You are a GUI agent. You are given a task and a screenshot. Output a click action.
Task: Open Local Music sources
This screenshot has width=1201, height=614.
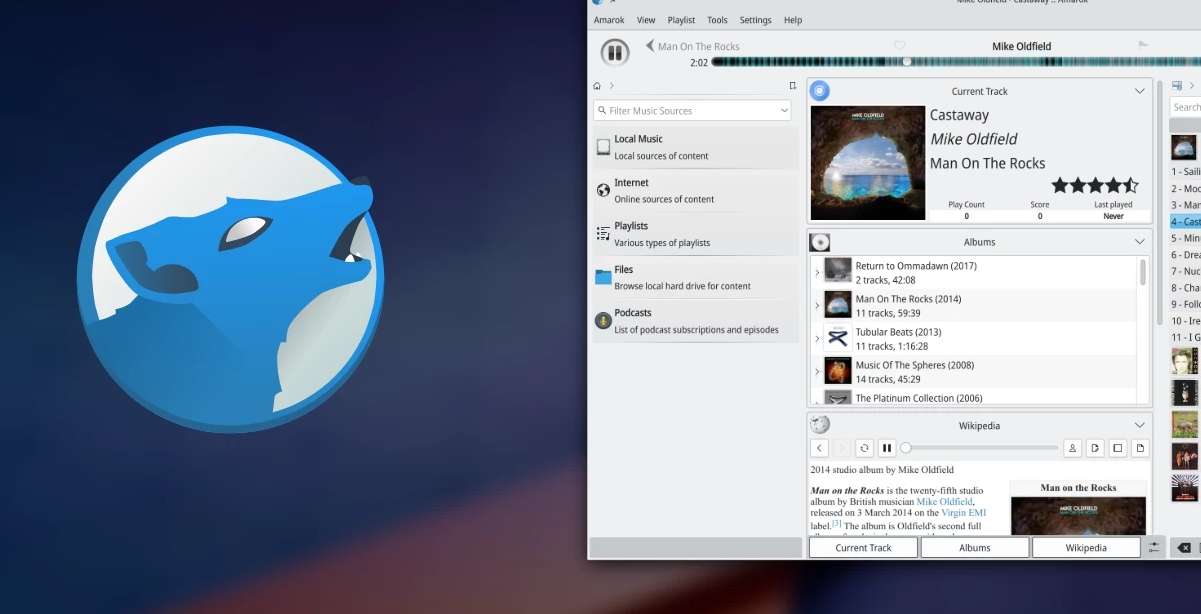(696, 147)
